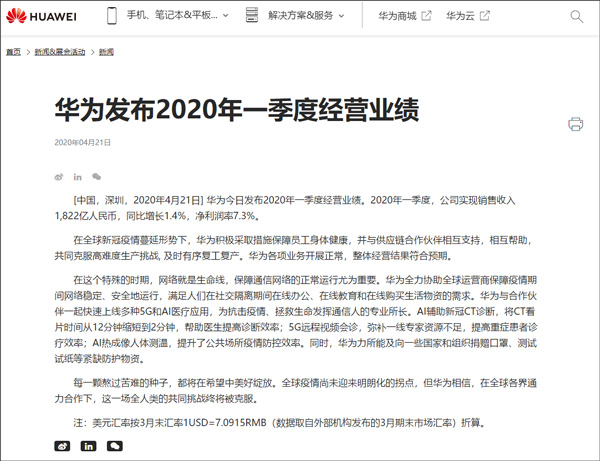Open the phone device icon menu
Screen dimensions: 600x461
[x=112, y=16]
